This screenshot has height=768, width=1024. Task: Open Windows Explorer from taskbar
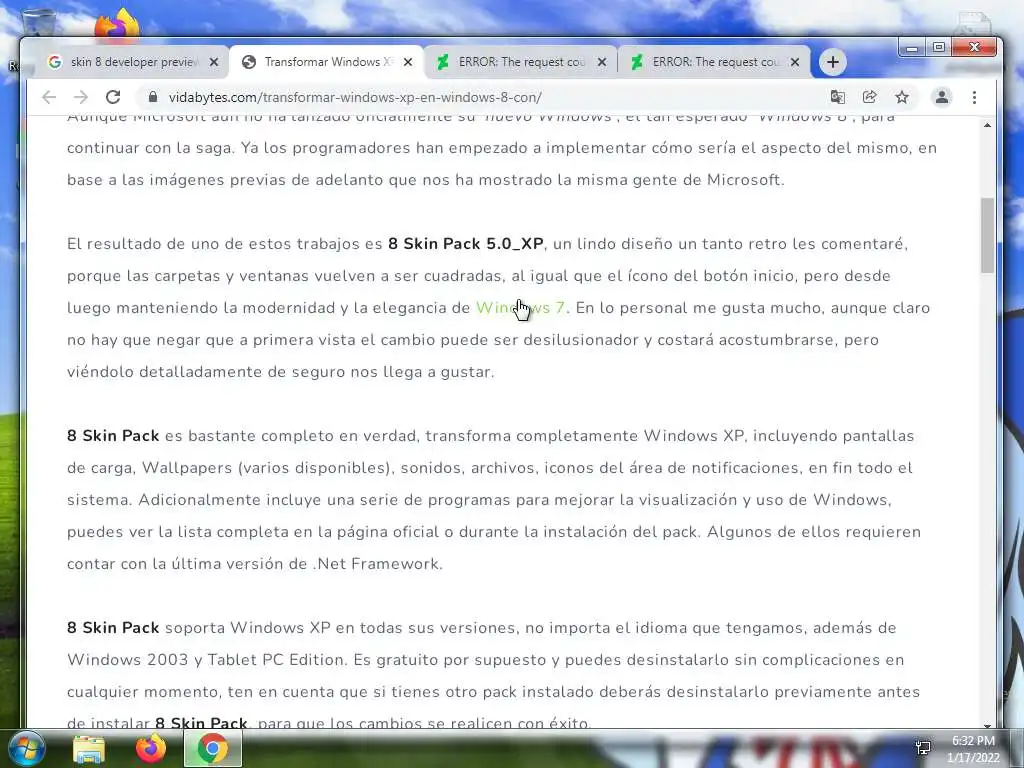[89, 749]
